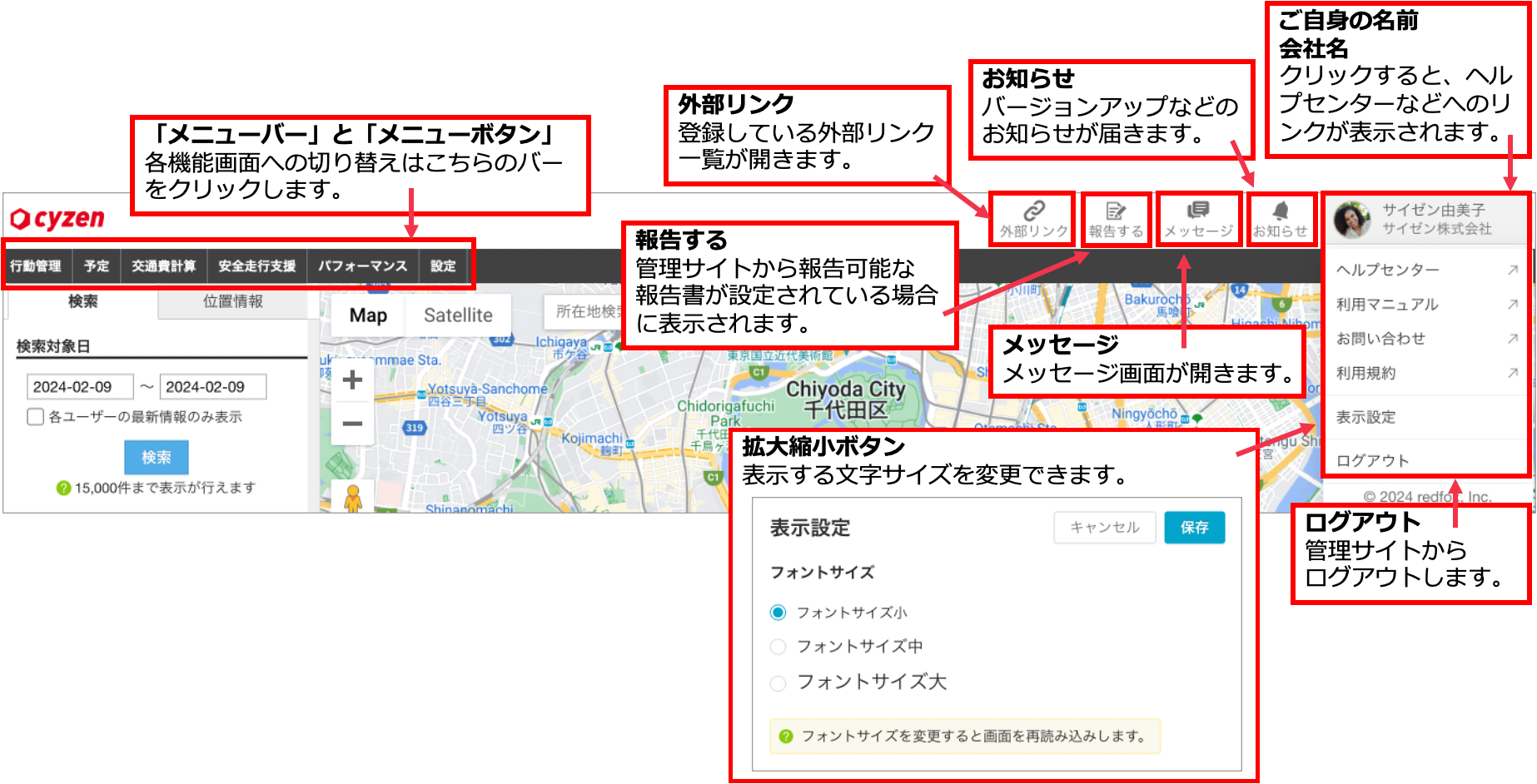Screen dimensions: 1537x784
Task: Click the blue 検索 search button
Action: pos(156,457)
